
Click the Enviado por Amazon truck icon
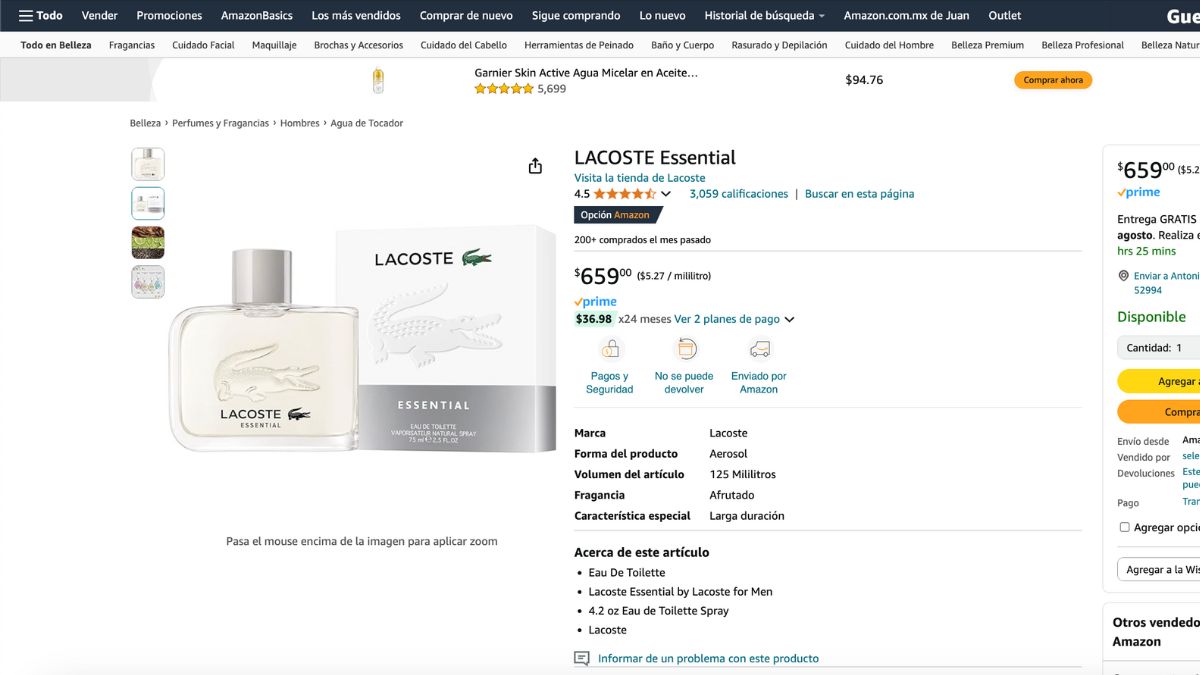(x=759, y=349)
